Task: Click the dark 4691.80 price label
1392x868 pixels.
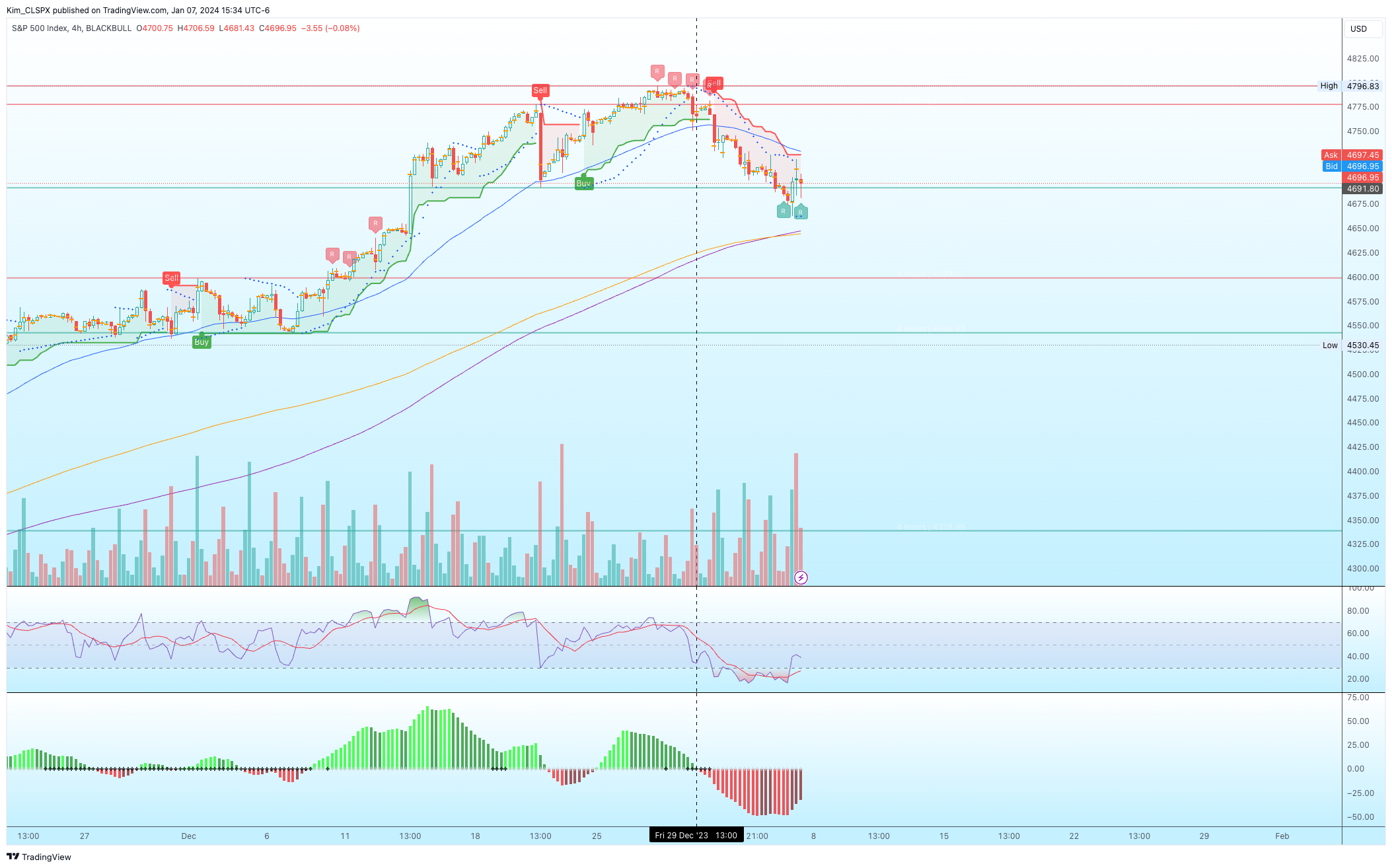Action: point(1363,189)
